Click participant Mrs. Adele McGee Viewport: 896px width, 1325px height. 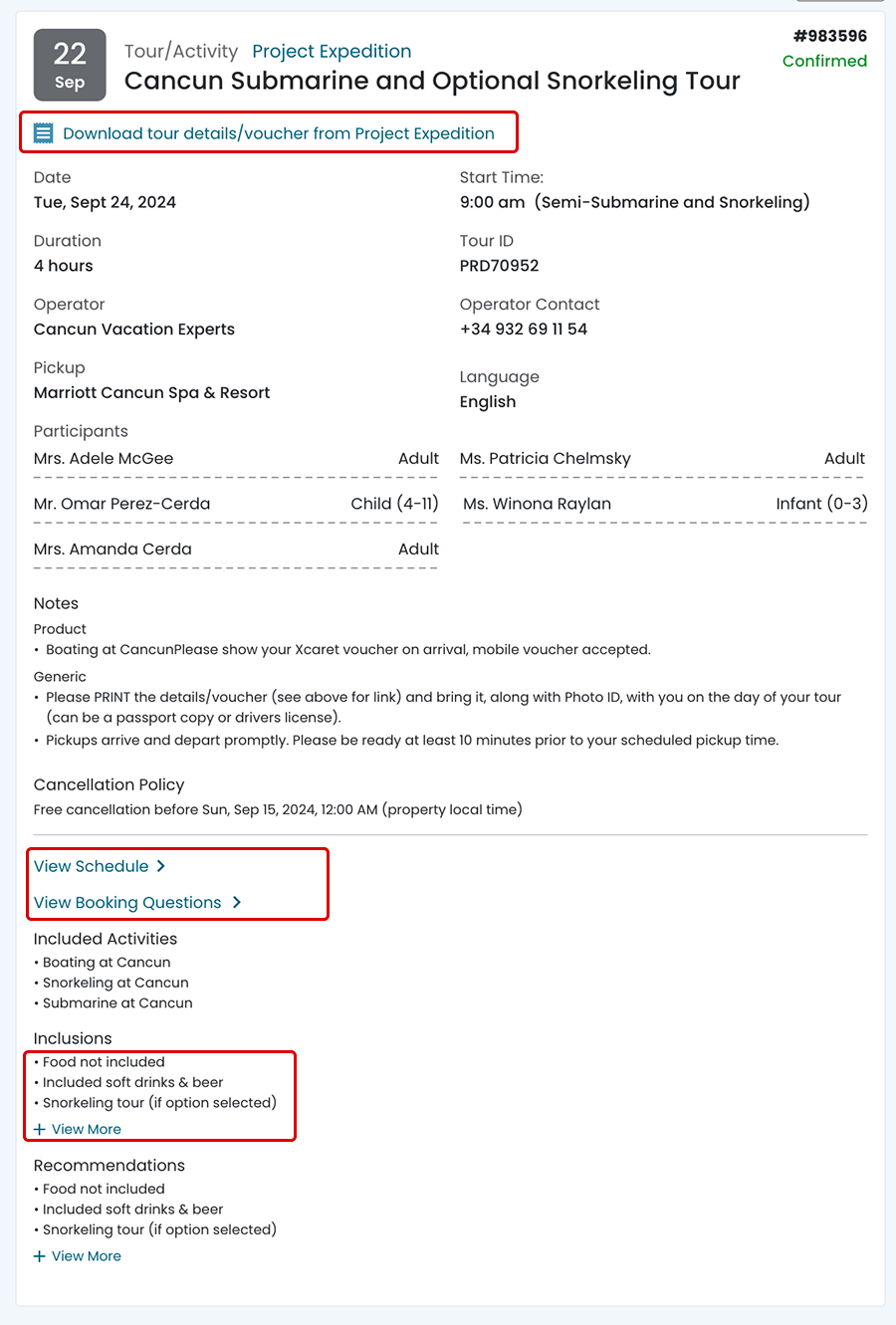click(104, 459)
